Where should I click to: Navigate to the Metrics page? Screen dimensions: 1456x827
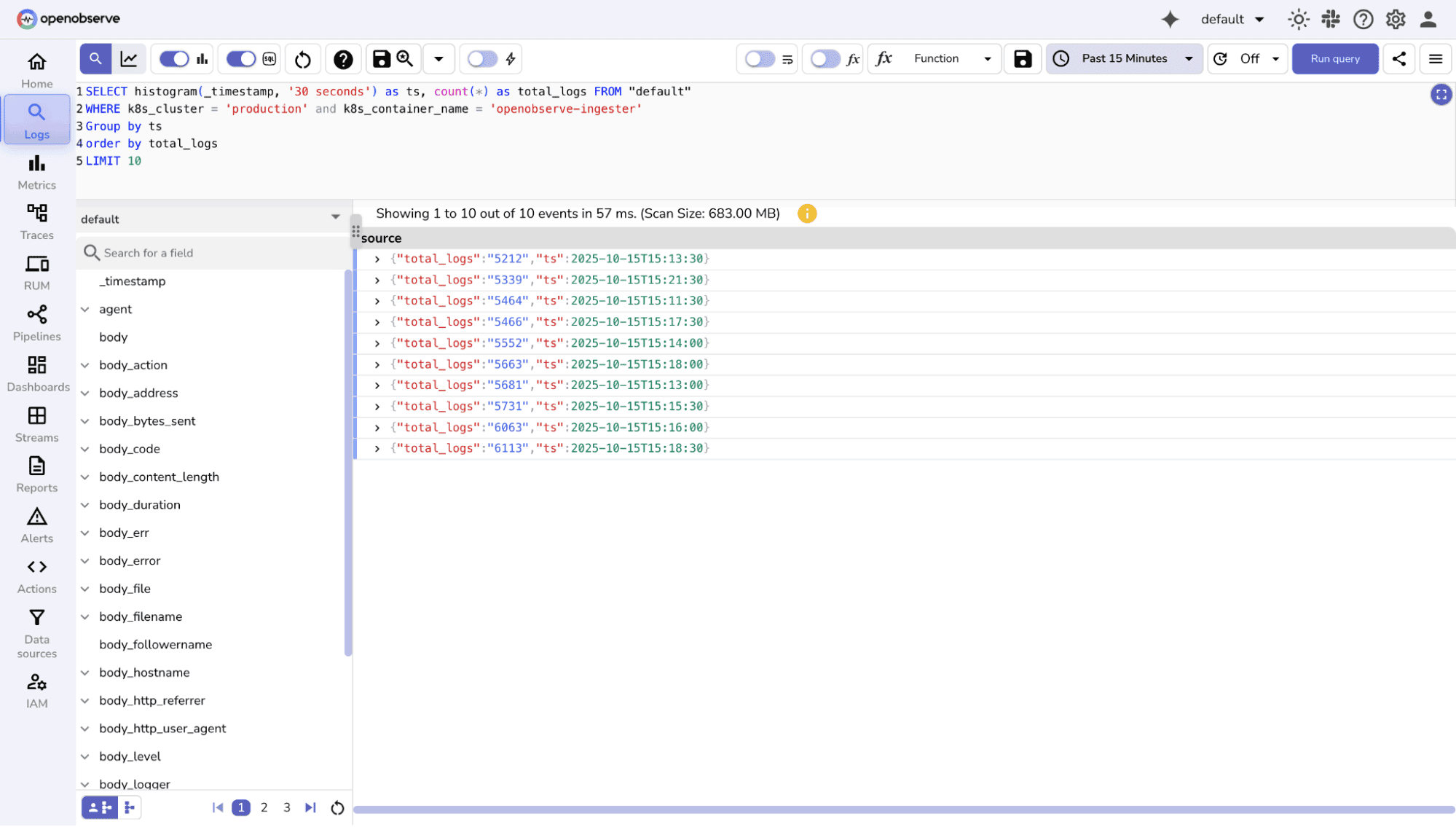click(x=36, y=172)
